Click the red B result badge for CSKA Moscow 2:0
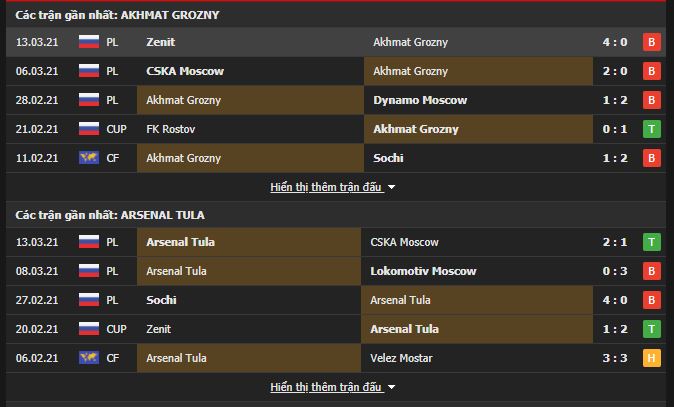The width and height of the screenshot is (674, 407). [652, 71]
